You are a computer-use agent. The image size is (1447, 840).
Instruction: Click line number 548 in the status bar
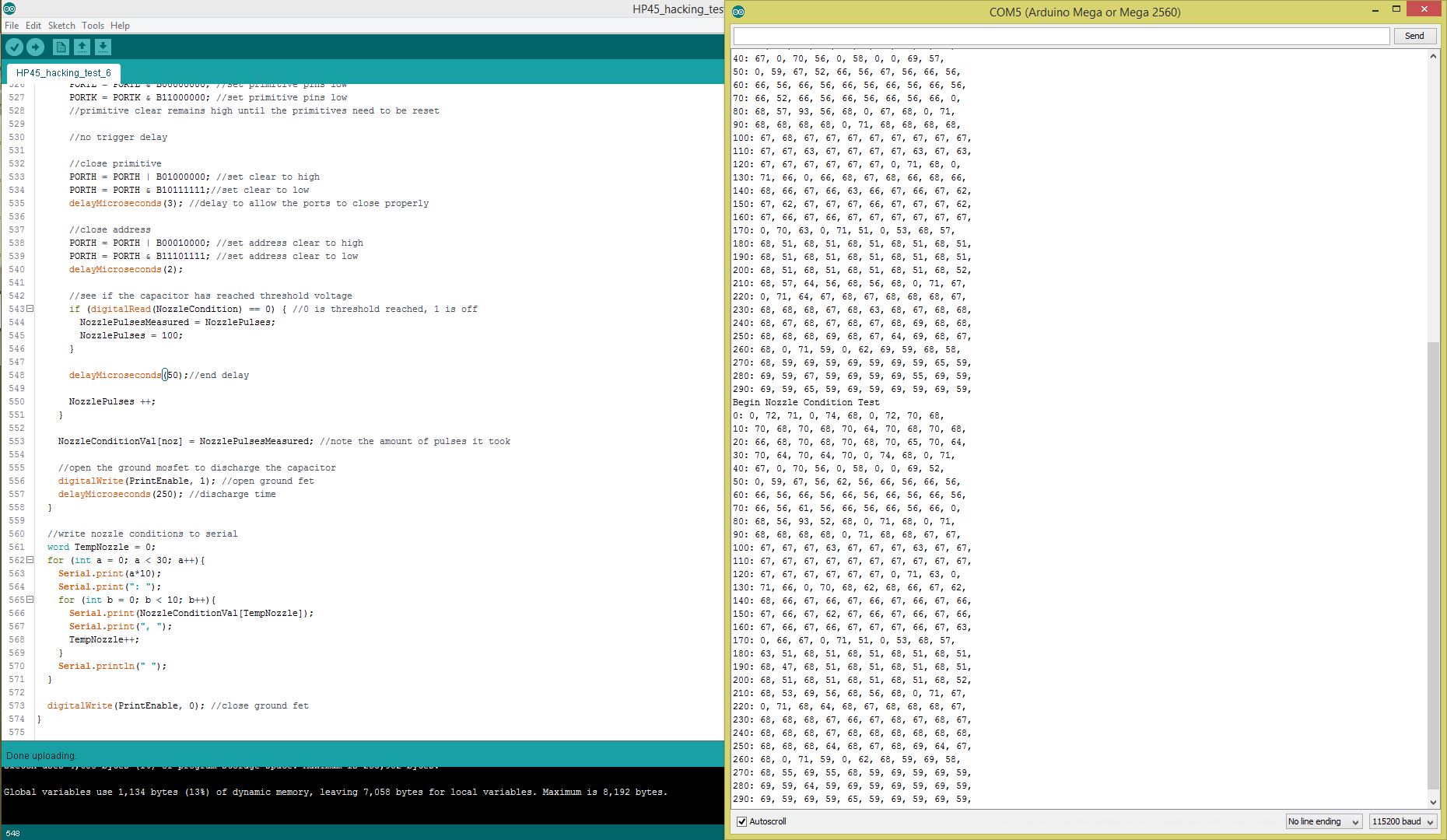coord(12,833)
